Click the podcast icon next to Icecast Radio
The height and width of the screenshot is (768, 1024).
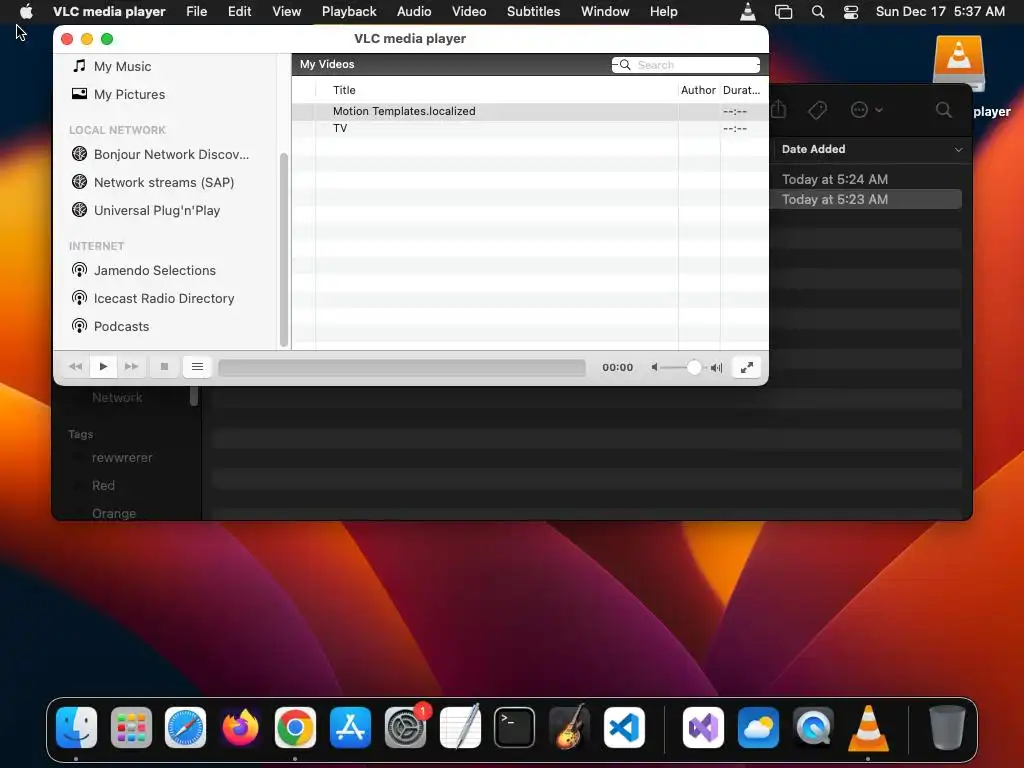point(80,298)
